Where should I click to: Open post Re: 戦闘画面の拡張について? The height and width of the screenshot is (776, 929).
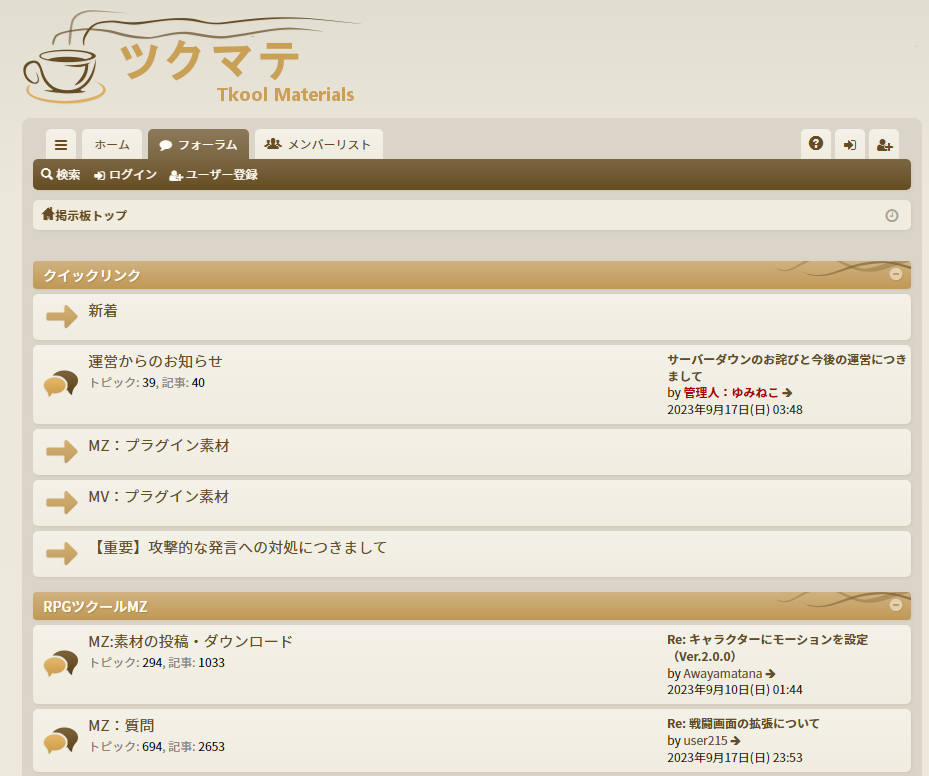[744, 724]
